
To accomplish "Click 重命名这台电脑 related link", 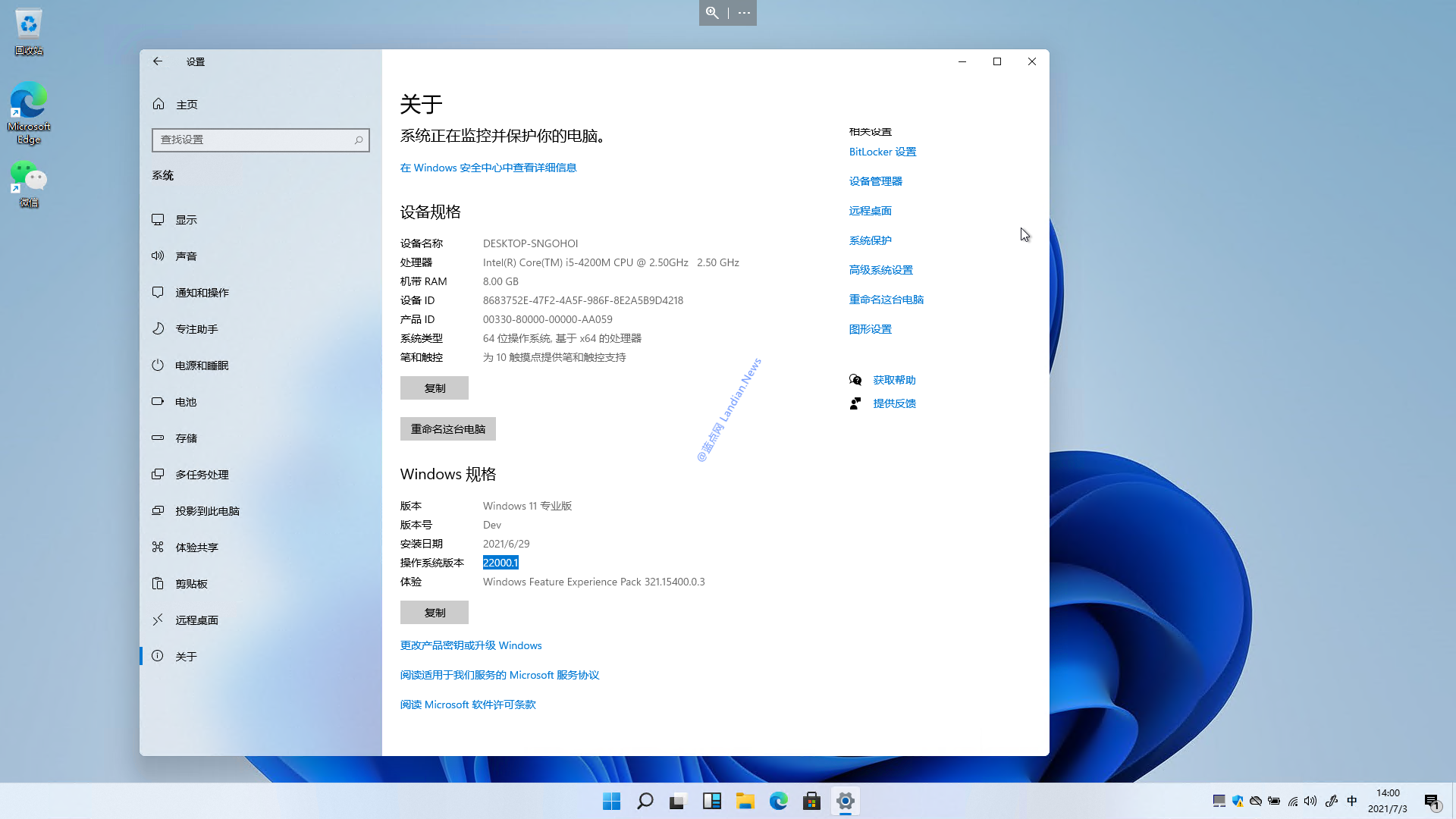I will [886, 300].
